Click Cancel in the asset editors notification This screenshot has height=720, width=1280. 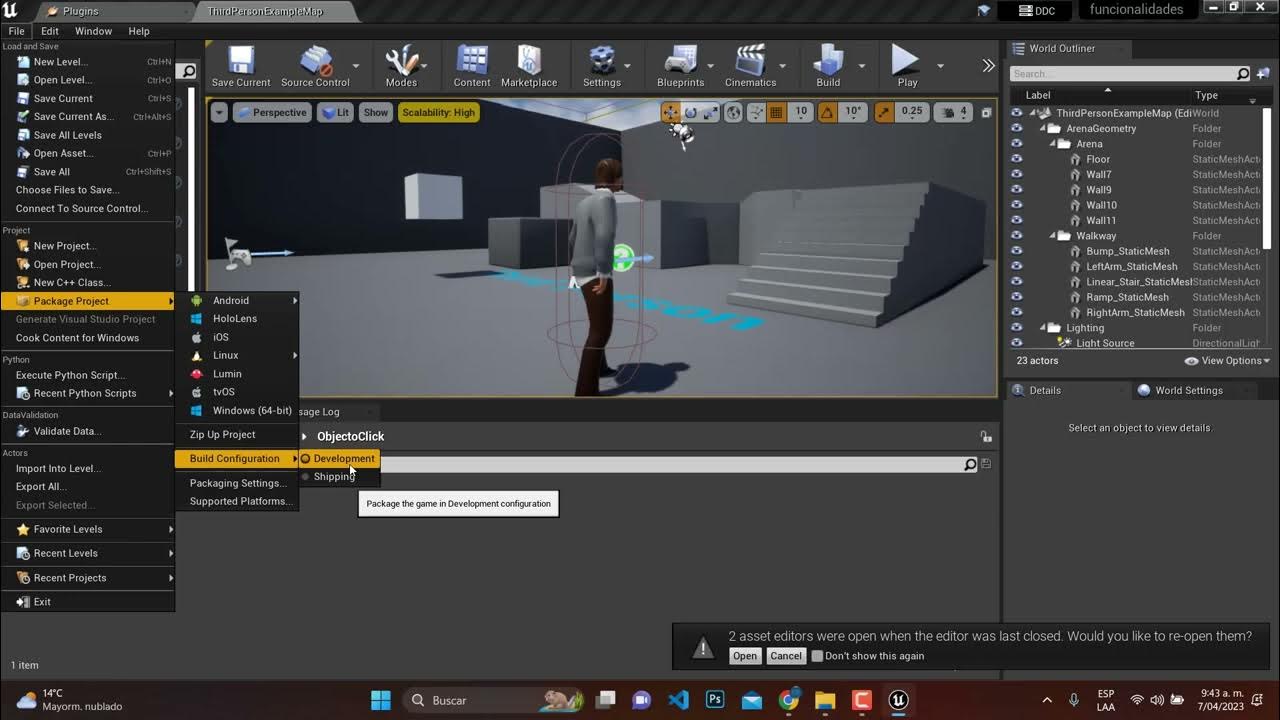click(785, 656)
